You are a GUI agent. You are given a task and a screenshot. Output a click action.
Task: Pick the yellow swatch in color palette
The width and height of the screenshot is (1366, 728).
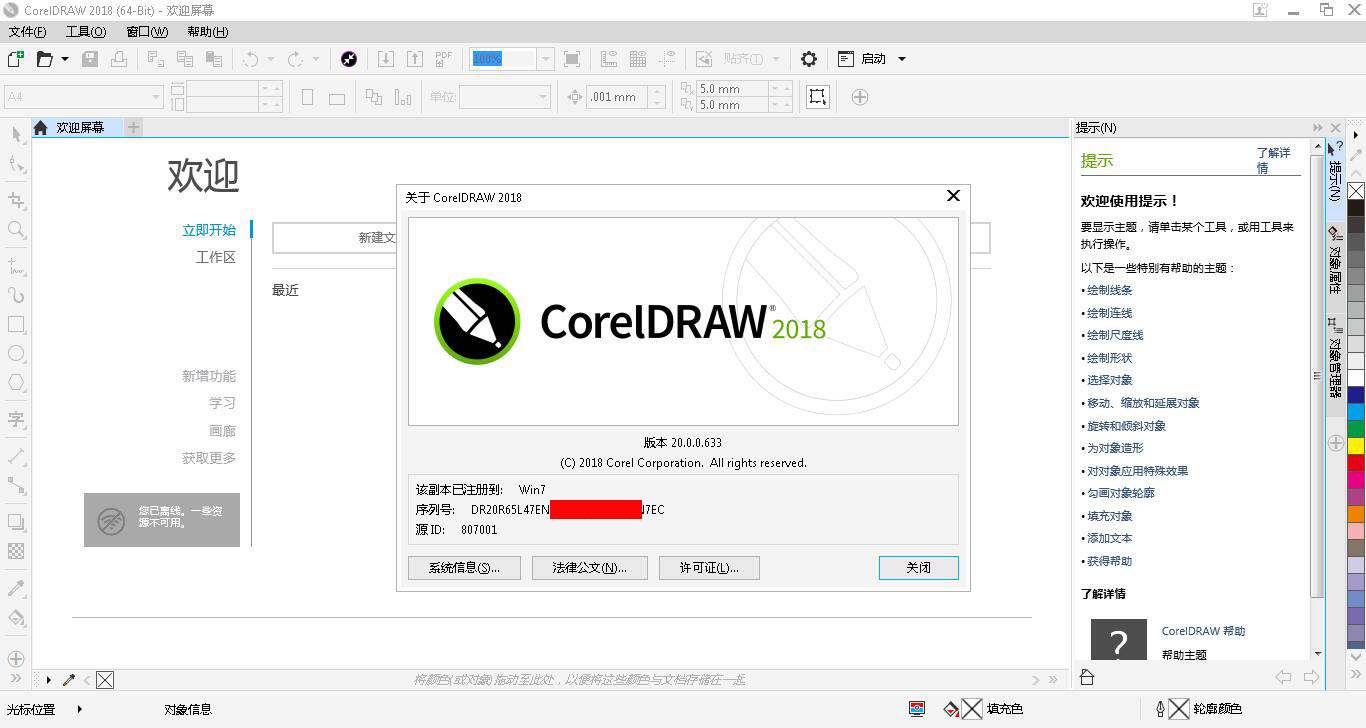[x=1356, y=445]
